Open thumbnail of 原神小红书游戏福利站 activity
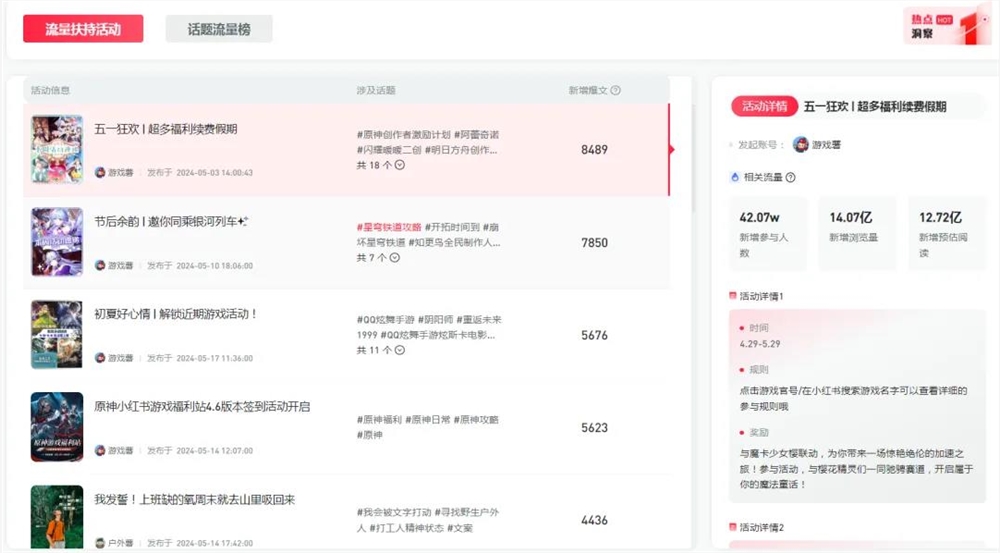The image size is (1000, 553). (x=57, y=427)
